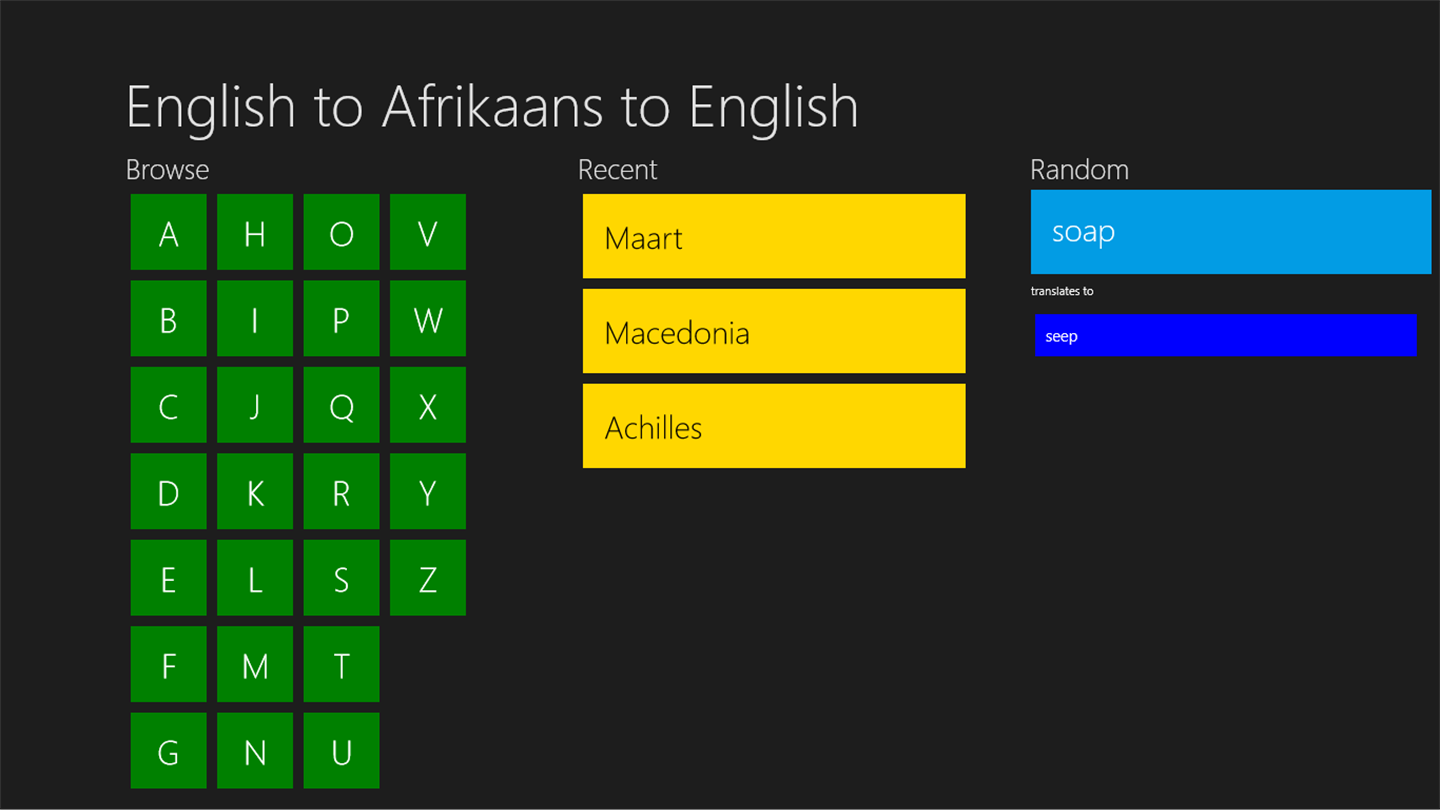Choose the letter X tile

tap(428, 405)
